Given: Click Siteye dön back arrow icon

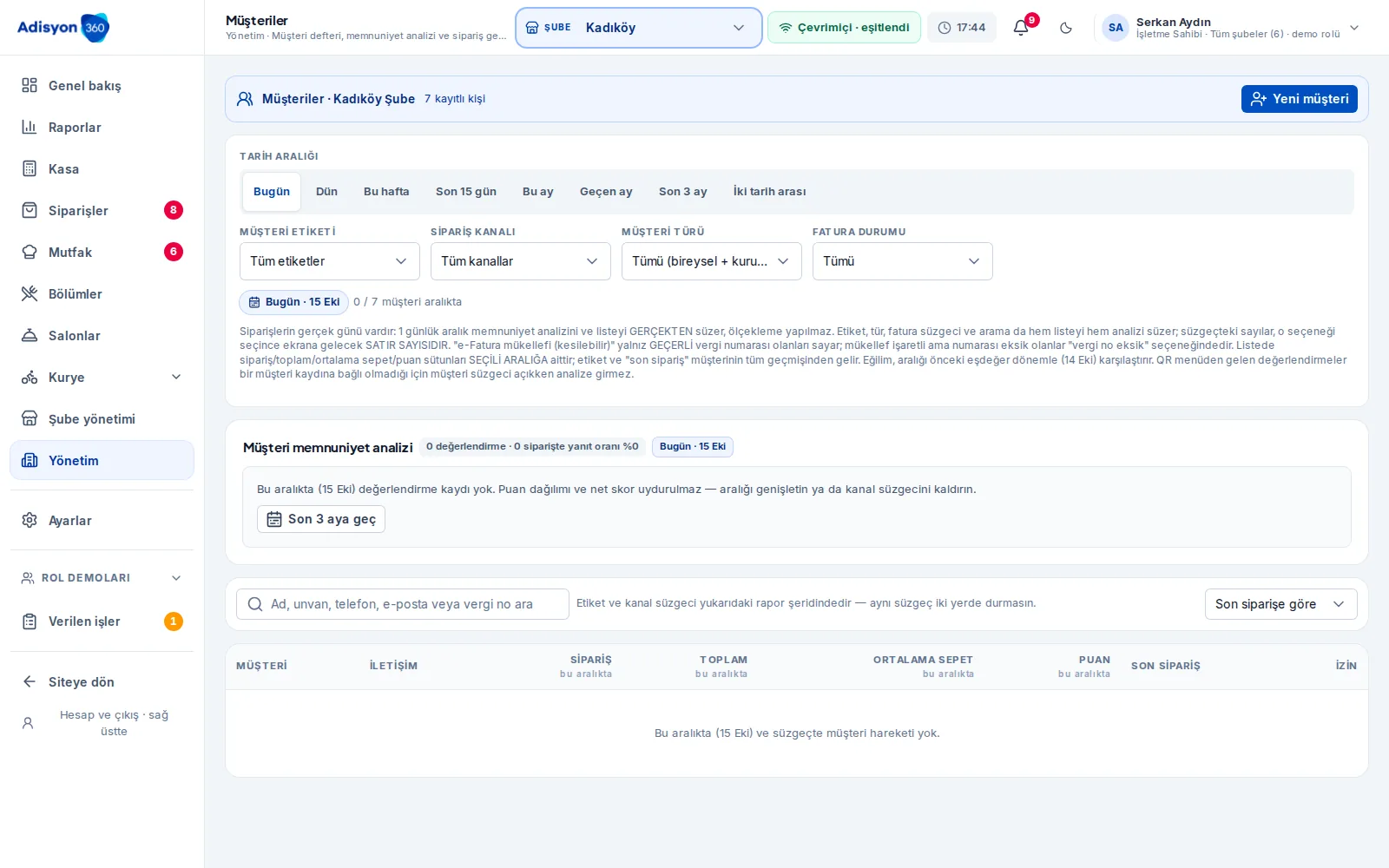Looking at the screenshot, I should coord(30,681).
